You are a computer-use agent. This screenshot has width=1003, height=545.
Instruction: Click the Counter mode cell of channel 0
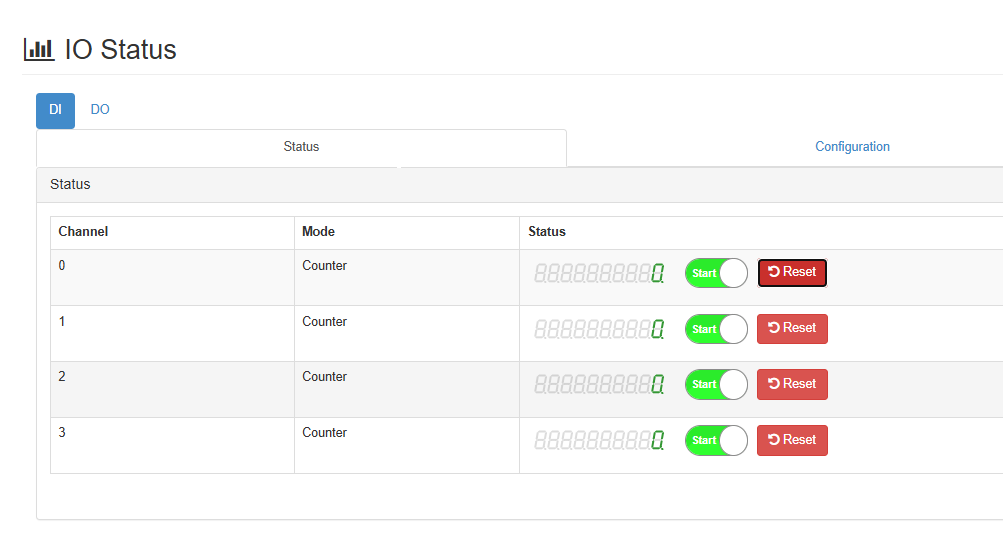(x=407, y=278)
